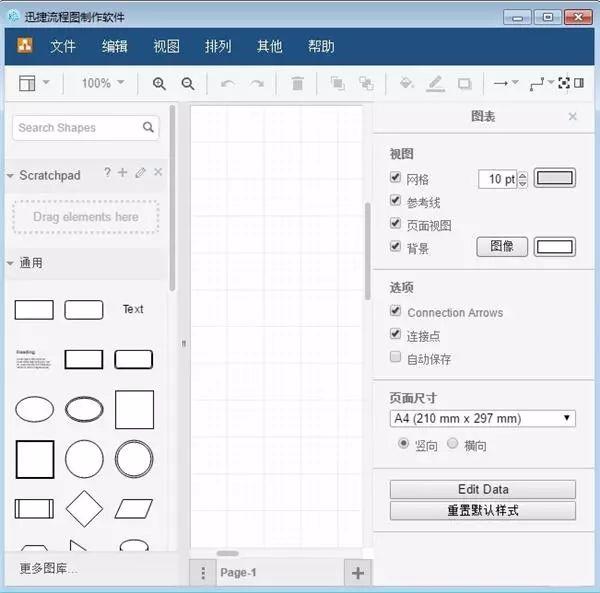600x593 pixels.
Task: Open the 编辑 menu
Action: (x=114, y=46)
